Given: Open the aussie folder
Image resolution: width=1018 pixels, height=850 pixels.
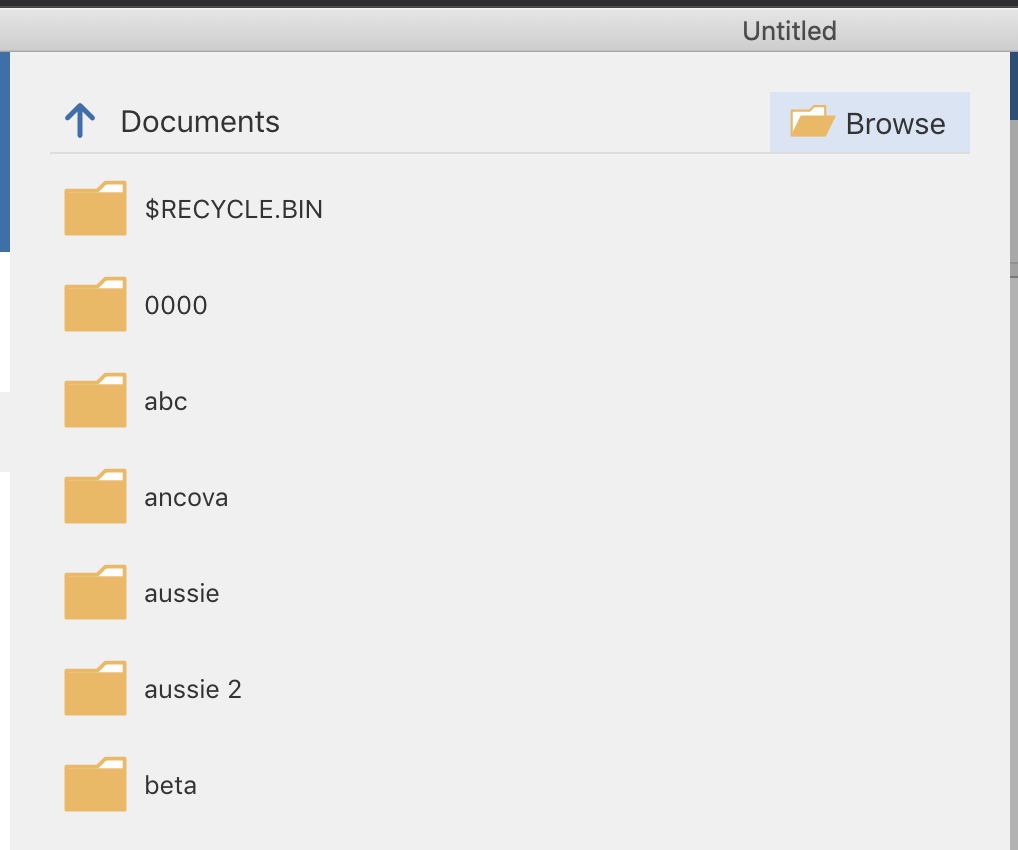Looking at the screenshot, I should coord(182,592).
